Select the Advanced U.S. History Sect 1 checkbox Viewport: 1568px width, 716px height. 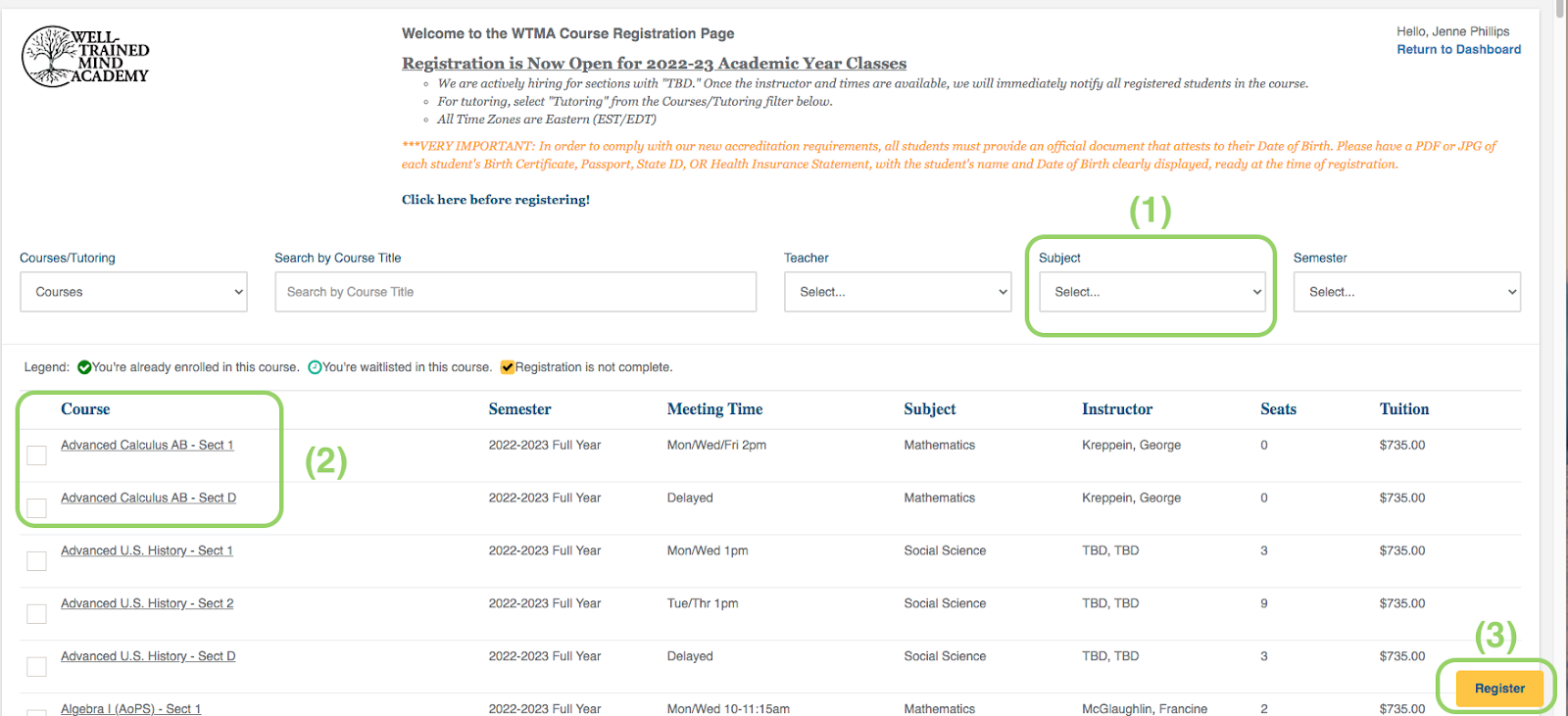(x=37, y=561)
